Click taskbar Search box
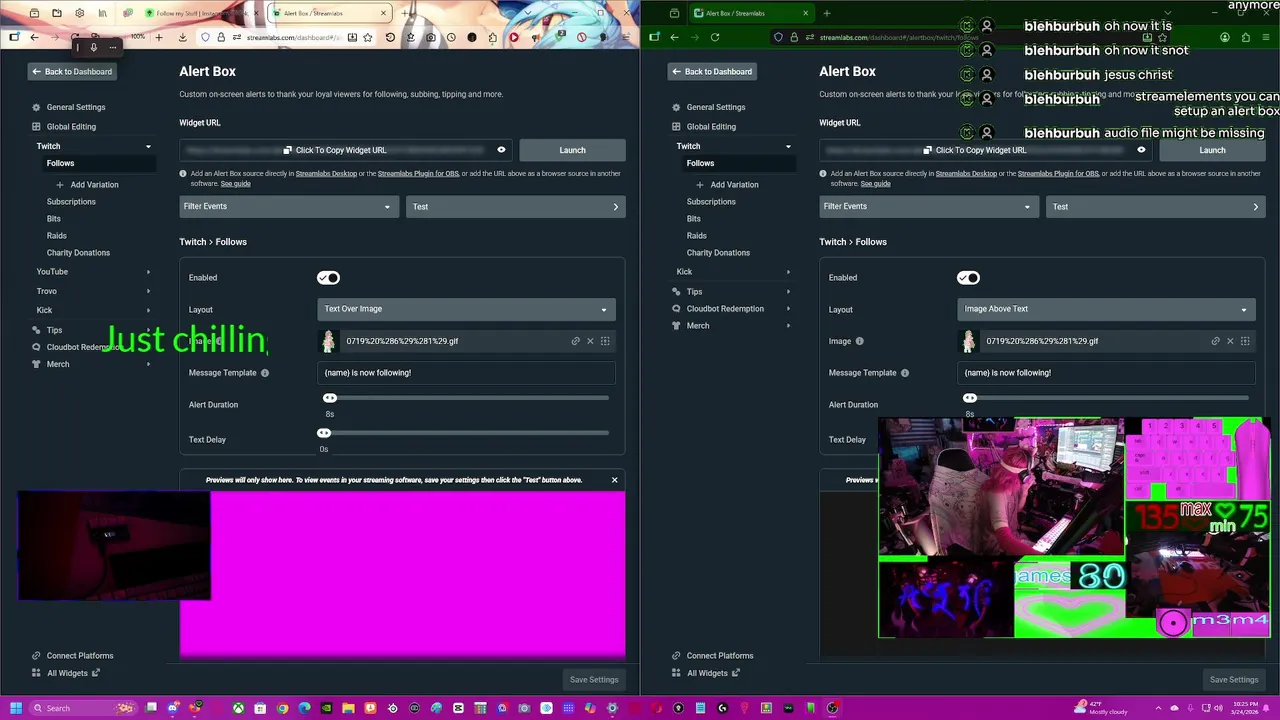 tap(85, 708)
